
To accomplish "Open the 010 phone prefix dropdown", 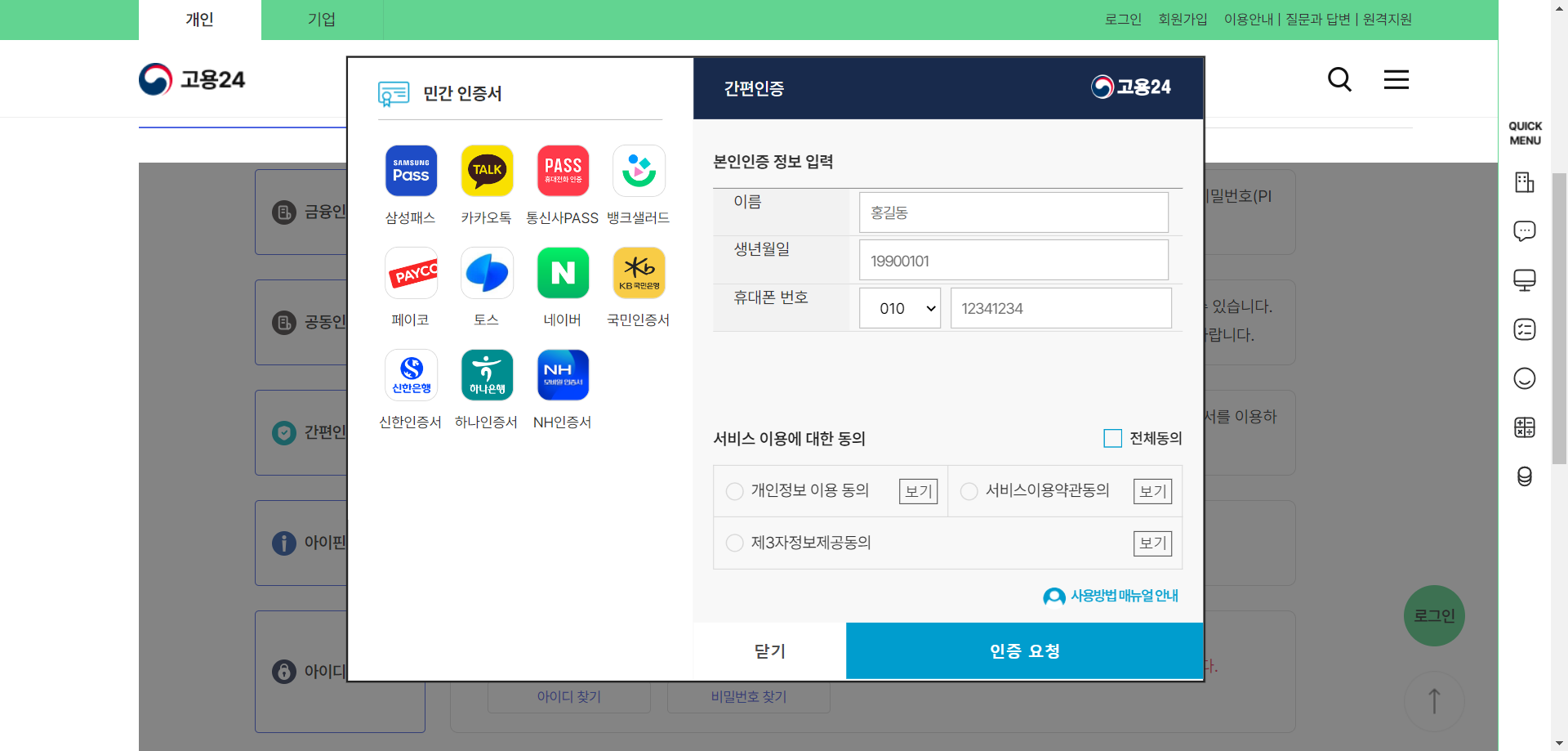I will 900,308.
